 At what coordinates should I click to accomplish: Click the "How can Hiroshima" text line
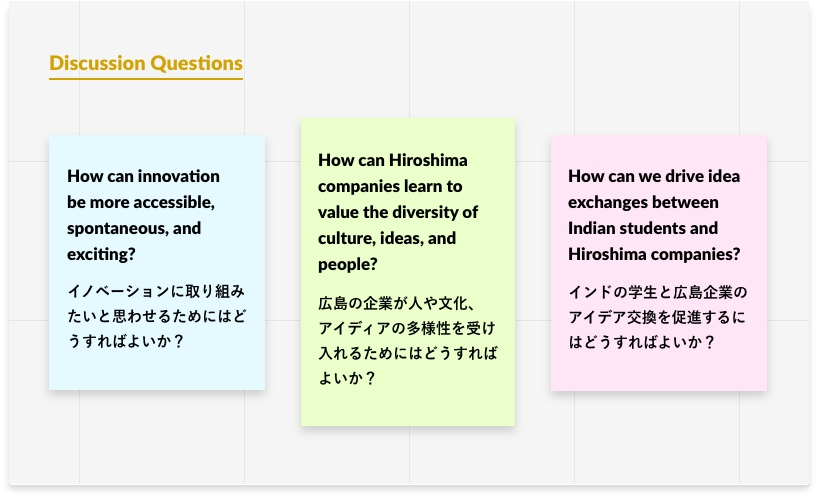(392, 160)
